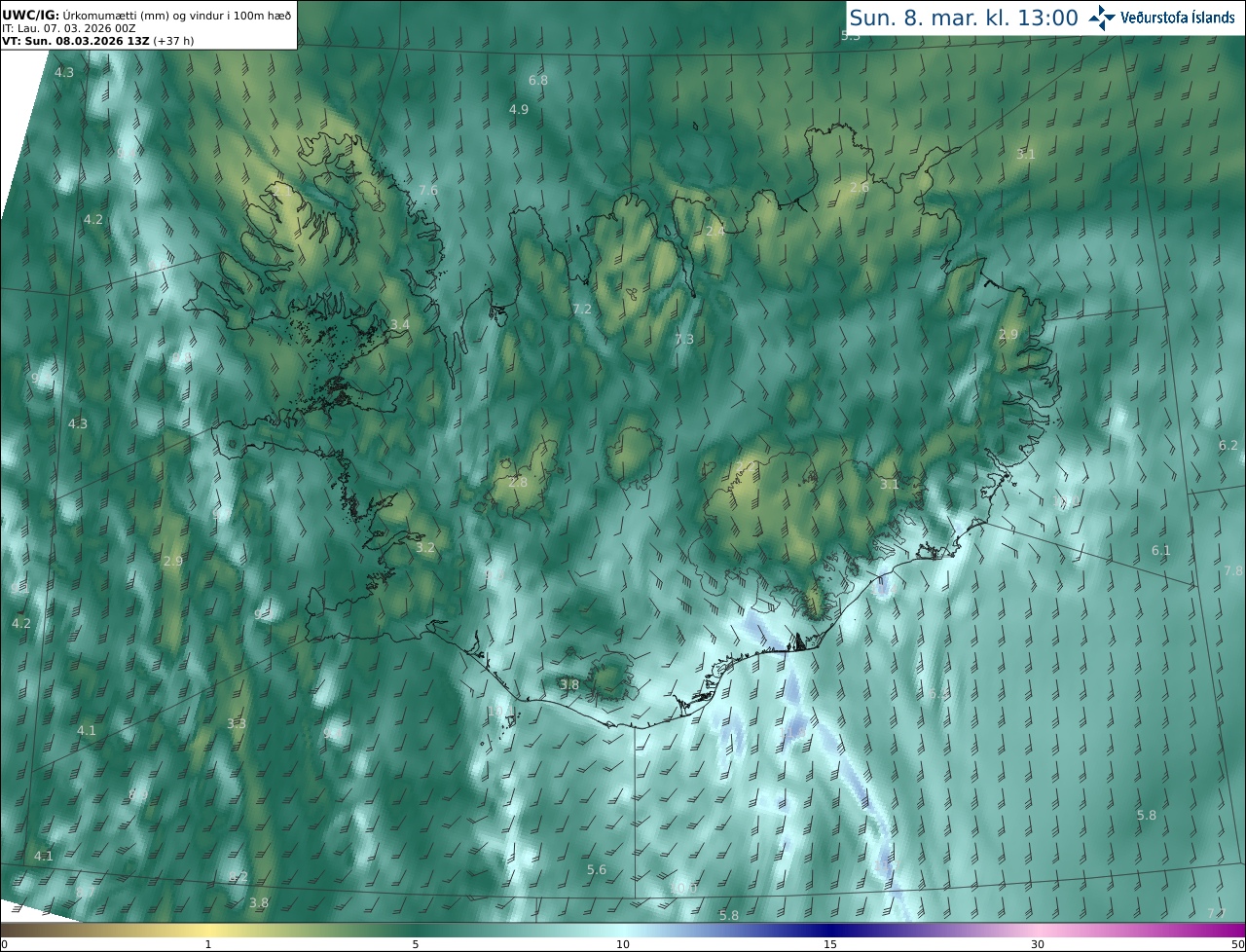Click the colour scale tick label '15'
Screen dimensions: 1246x952
[830, 945]
